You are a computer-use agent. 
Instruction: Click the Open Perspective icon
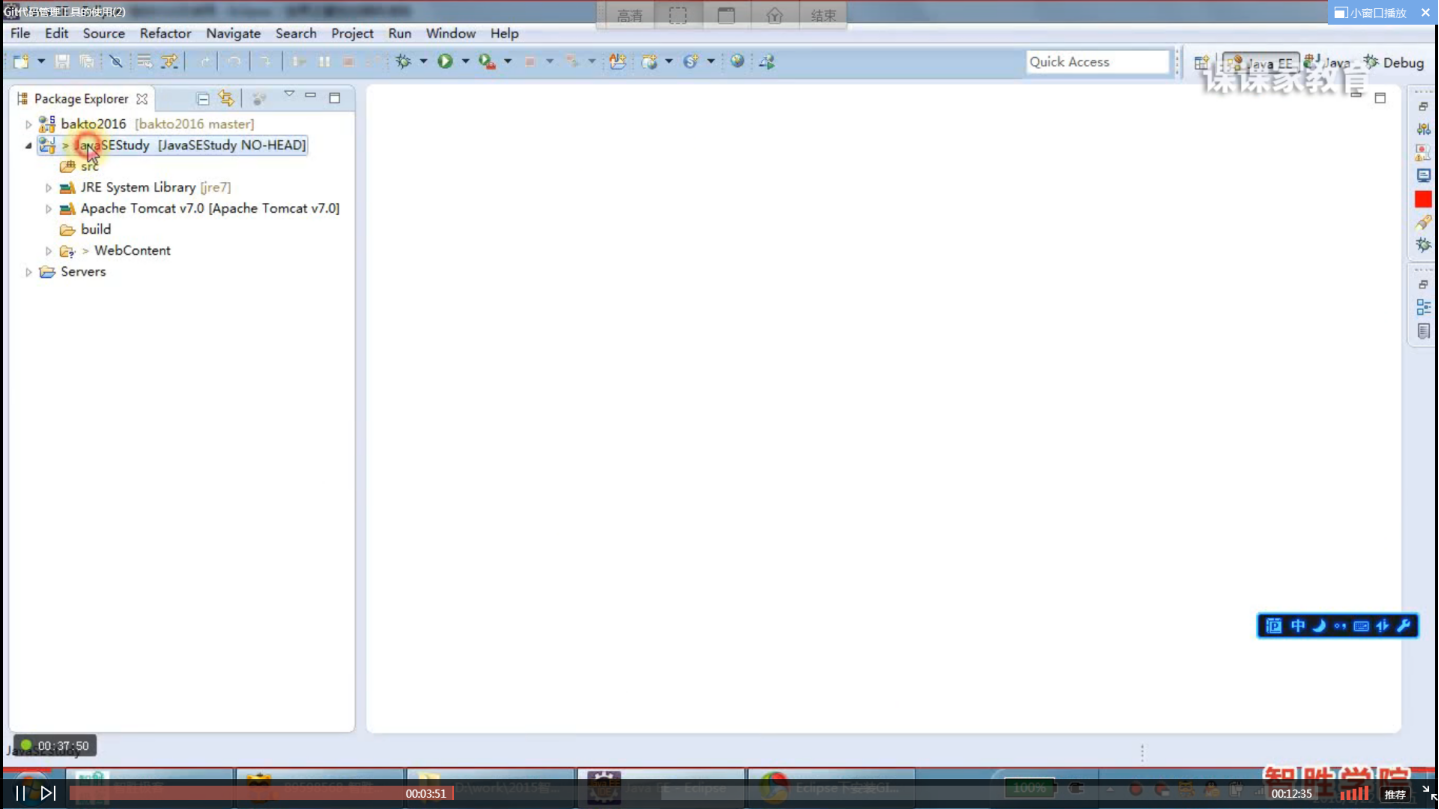point(1201,63)
